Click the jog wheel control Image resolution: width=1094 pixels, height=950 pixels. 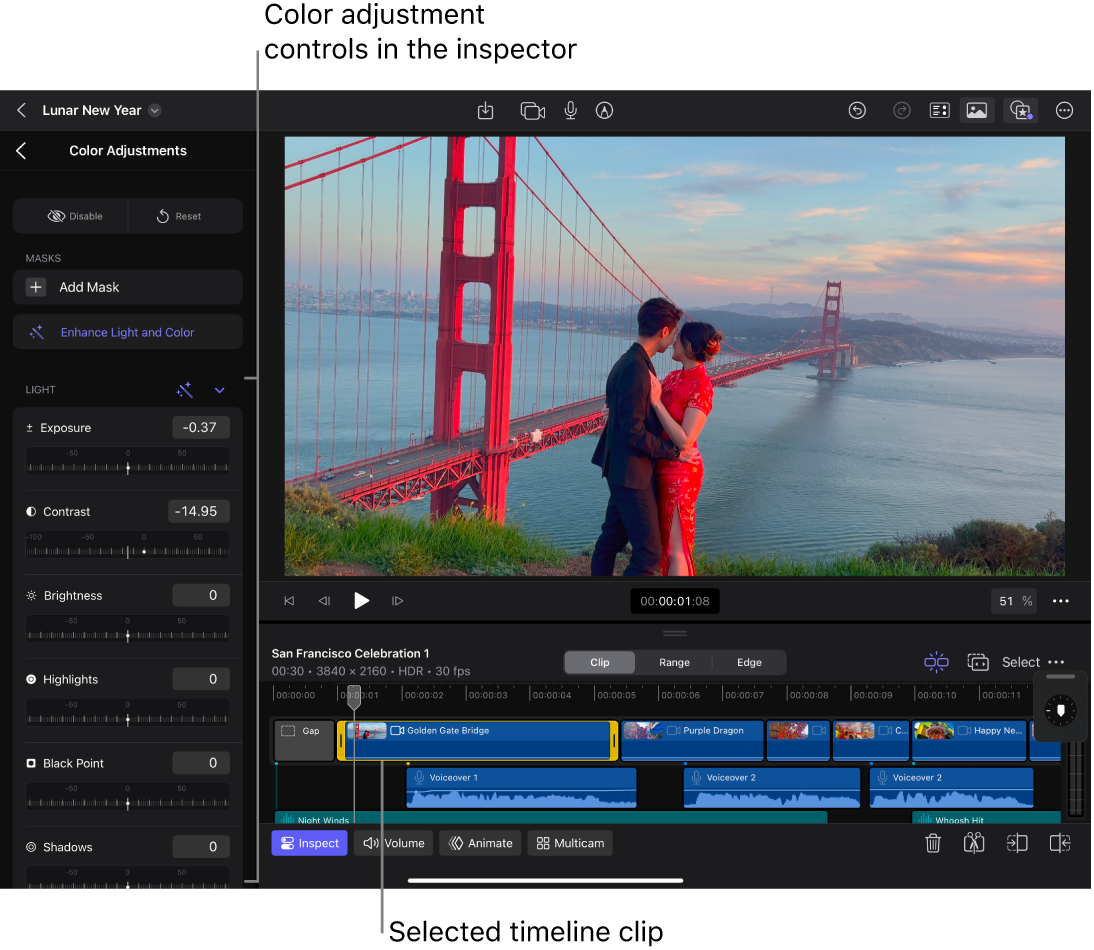tap(1061, 711)
